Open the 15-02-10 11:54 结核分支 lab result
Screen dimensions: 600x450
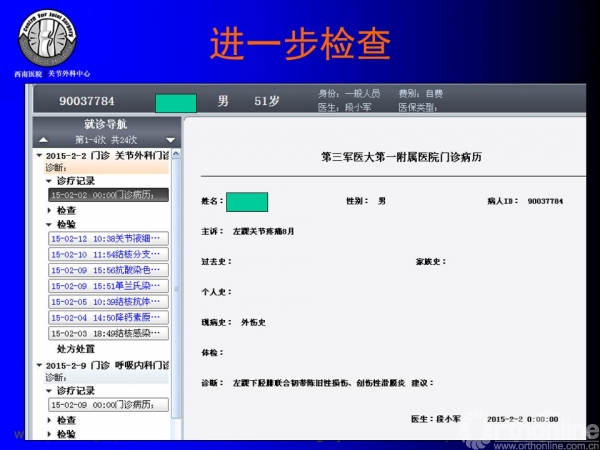109,255
